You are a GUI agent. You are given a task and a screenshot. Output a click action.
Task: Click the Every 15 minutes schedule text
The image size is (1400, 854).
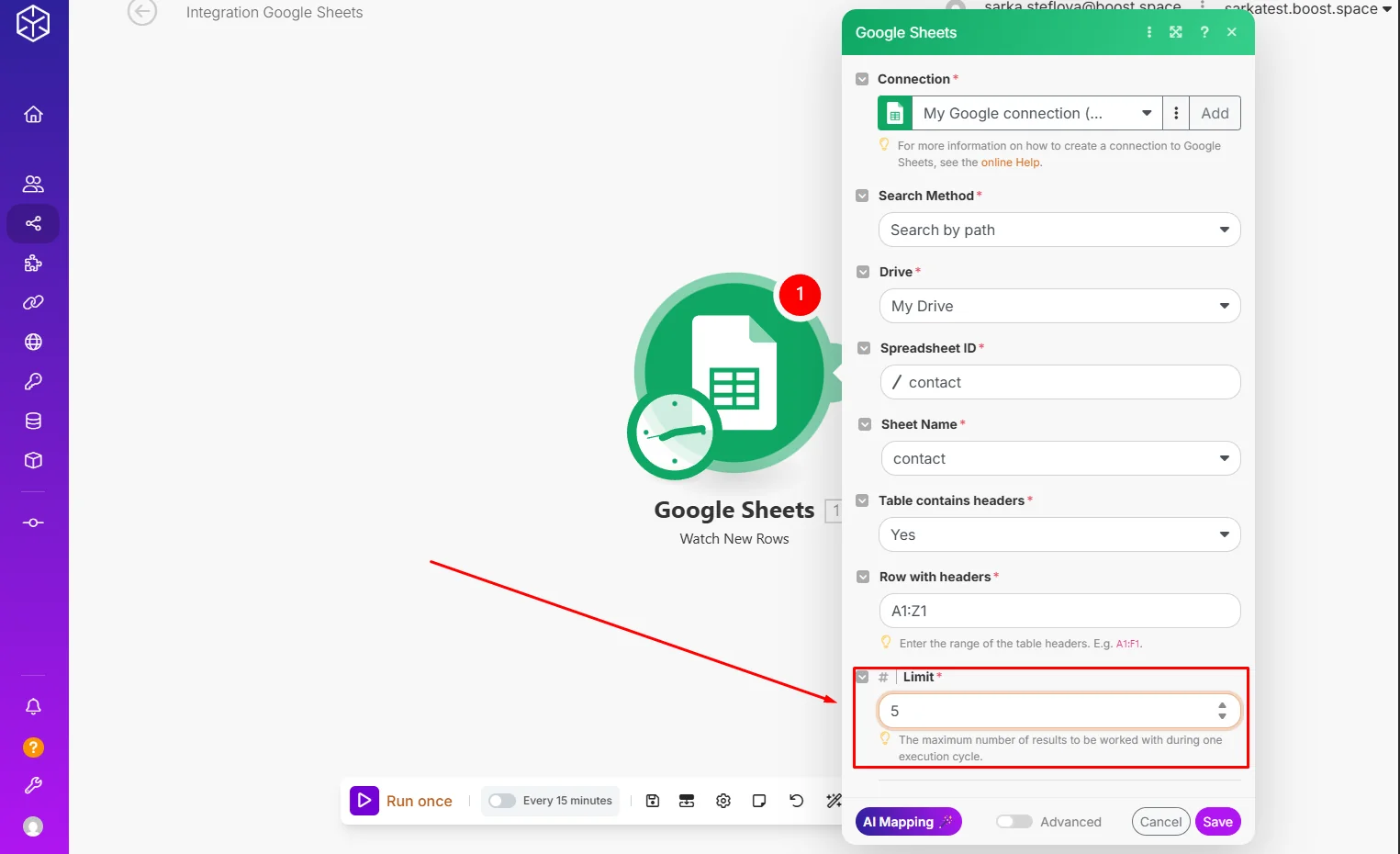(x=567, y=801)
